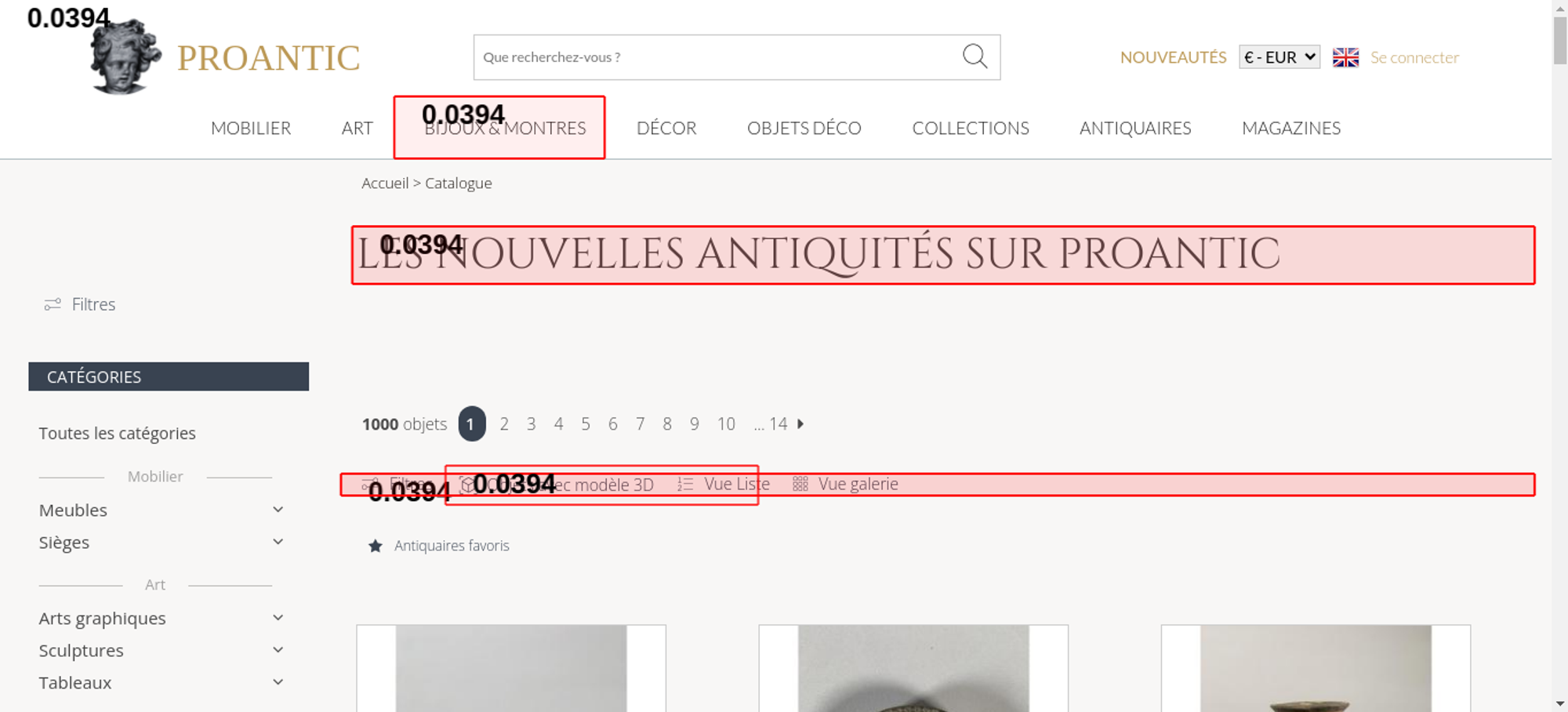Click the Que recherchez-vous search field
The width and height of the screenshot is (1568, 712).
(x=713, y=57)
